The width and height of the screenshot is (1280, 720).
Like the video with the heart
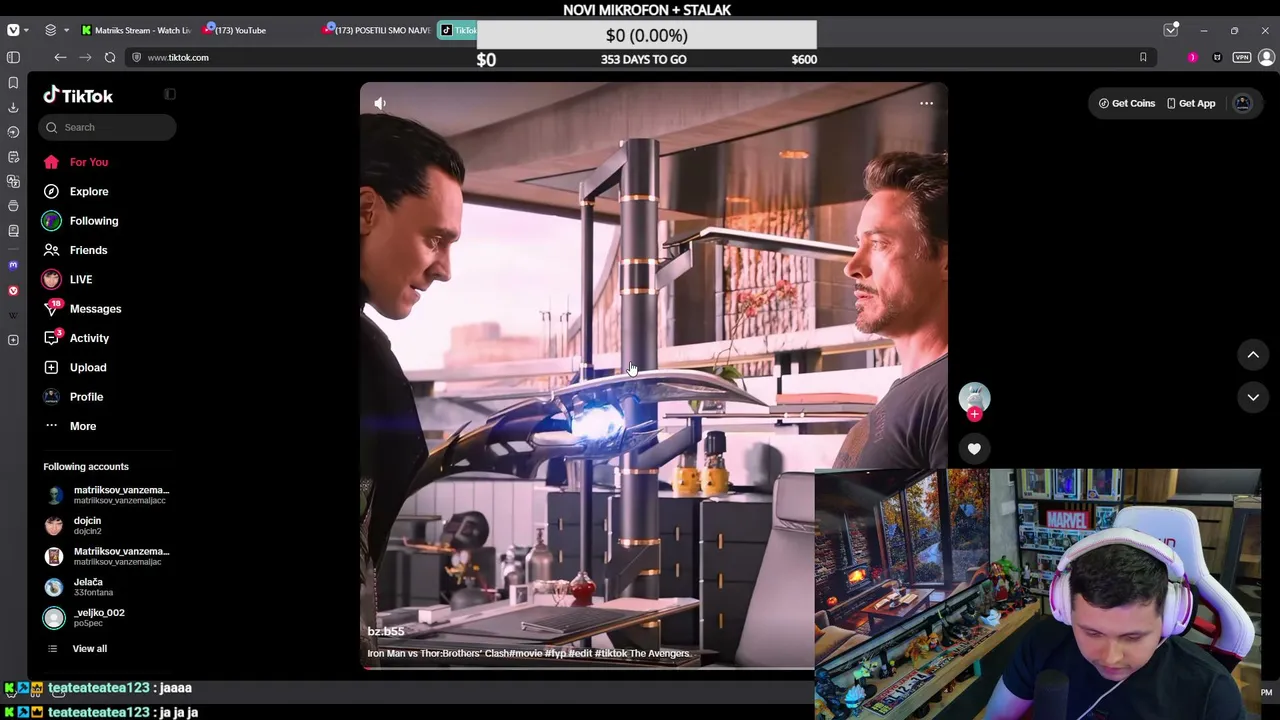click(x=974, y=449)
